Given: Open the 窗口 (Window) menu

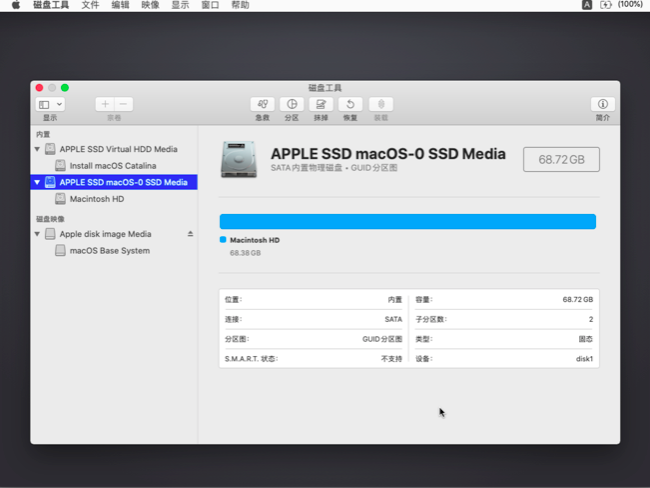Looking at the screenshot, I should (x=210, y=5).
